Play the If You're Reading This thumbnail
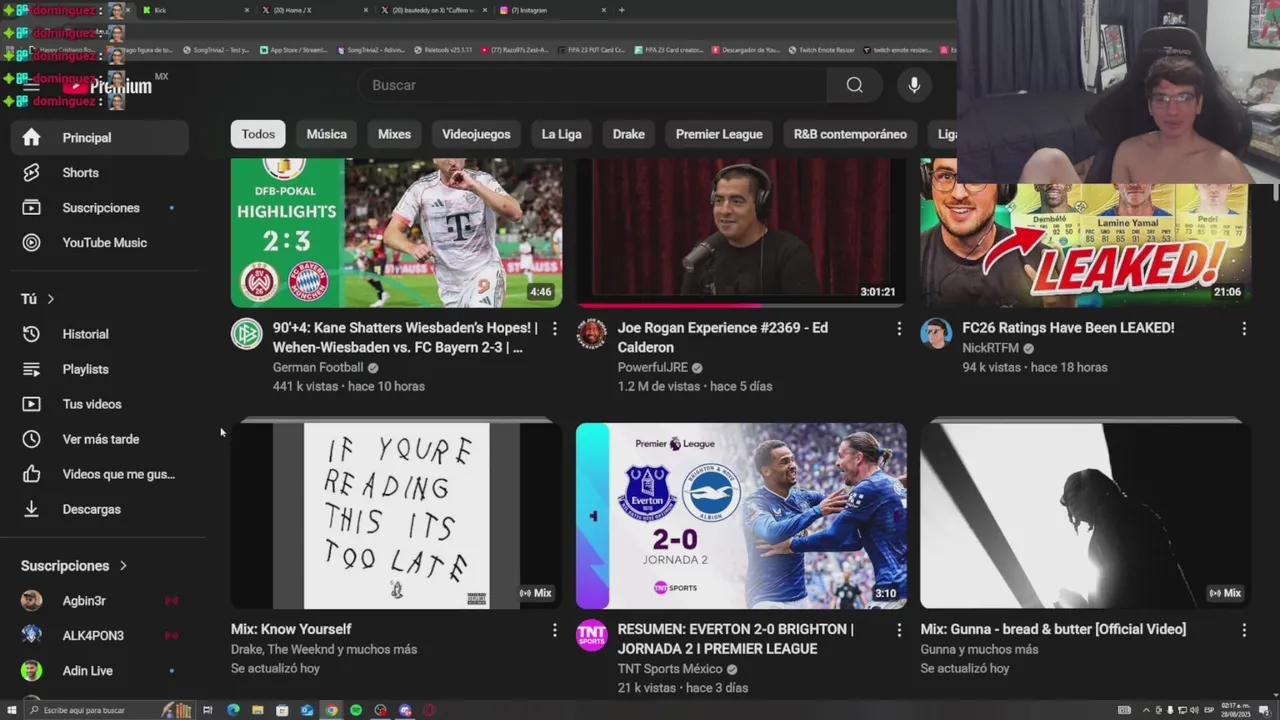The image size is (1280, 720). tap(396, 515)
